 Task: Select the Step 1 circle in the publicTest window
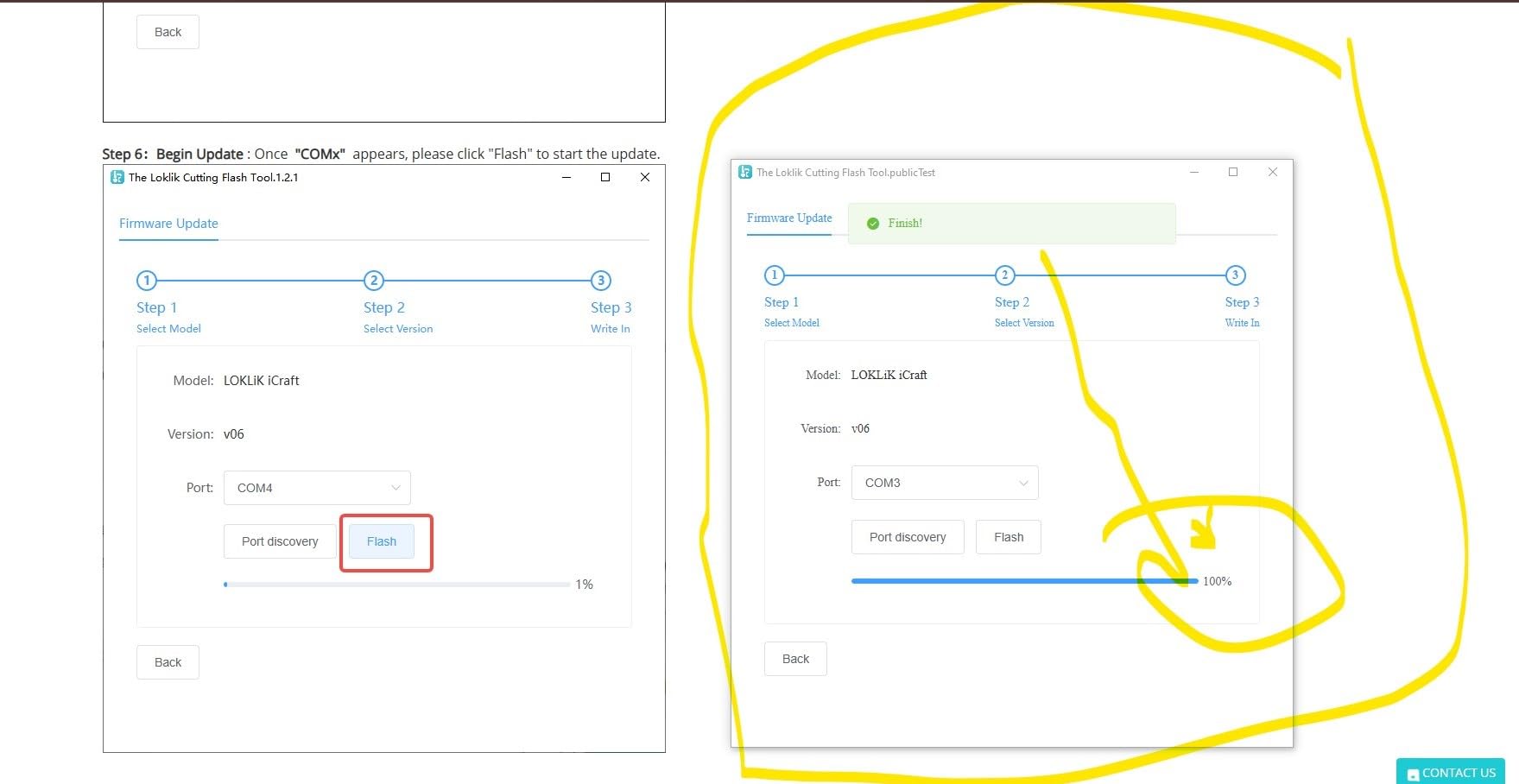pyautogui.click(x=775, y=275)
